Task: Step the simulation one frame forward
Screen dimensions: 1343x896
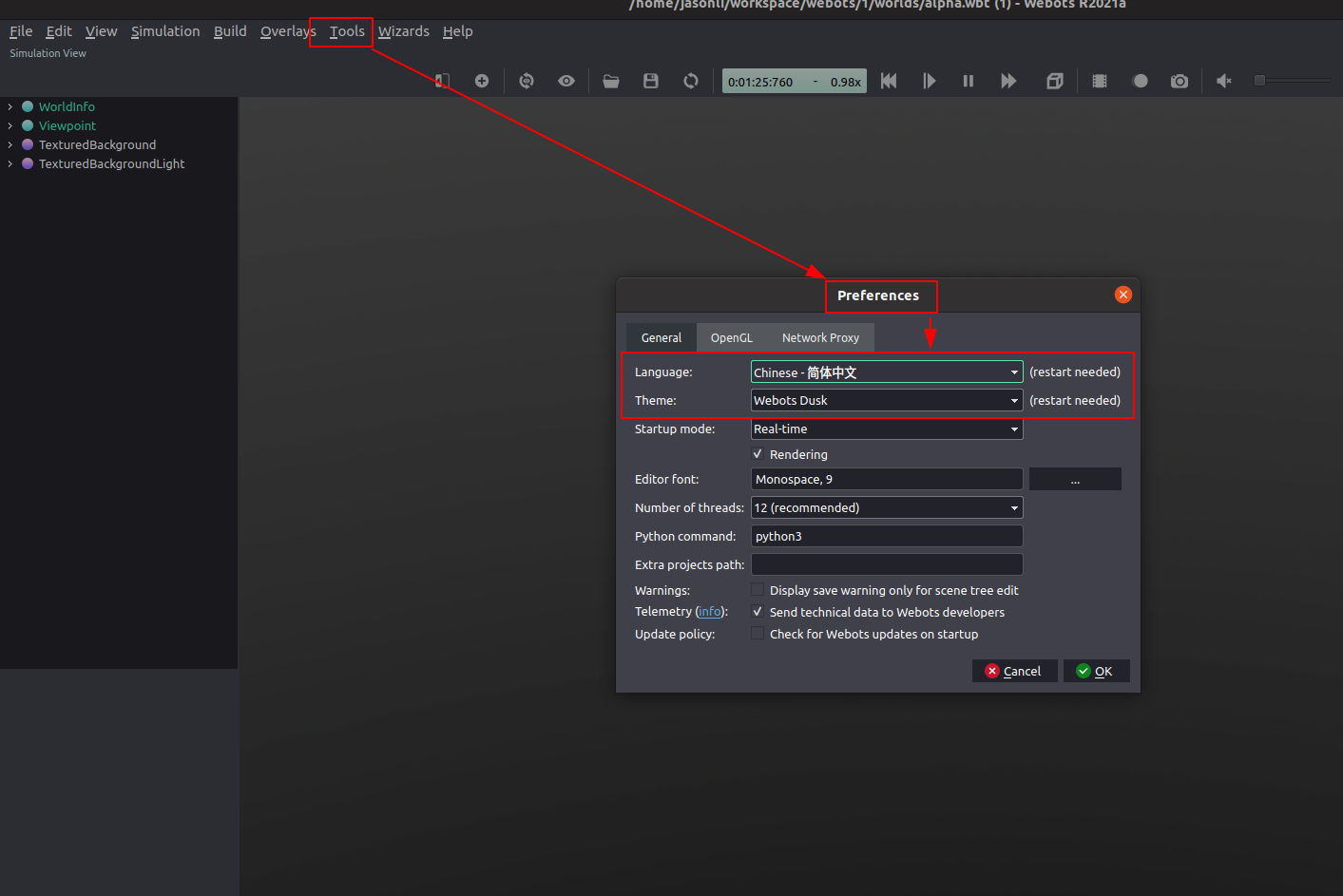Action: coord(930,81)
